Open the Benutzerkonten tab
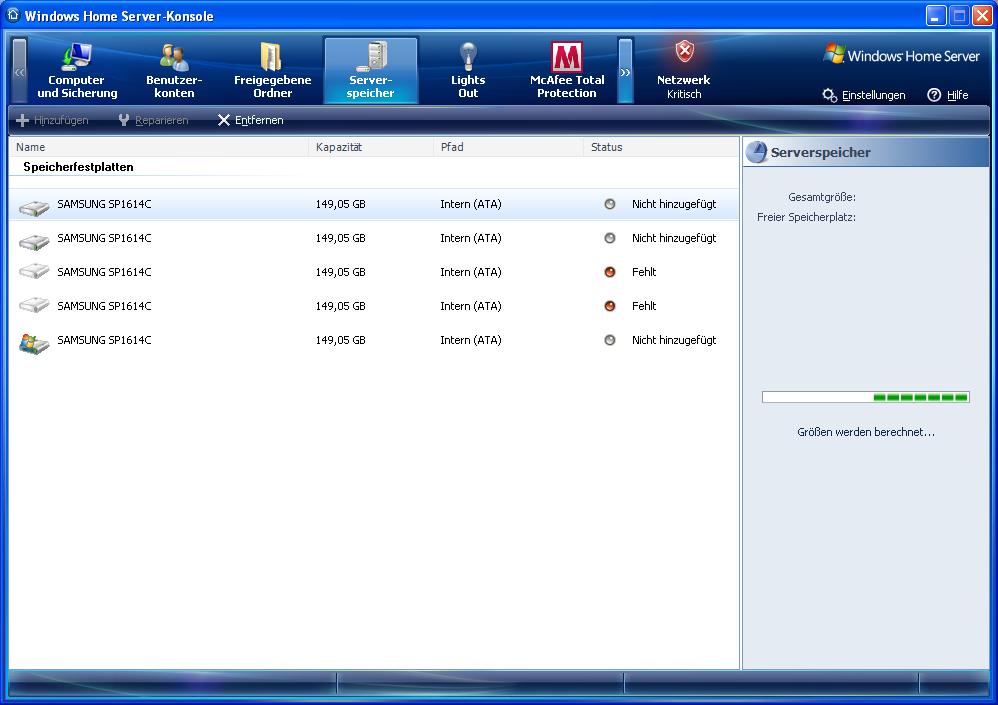This screenshot has width=998, height=705. click(x=174, y=70)
